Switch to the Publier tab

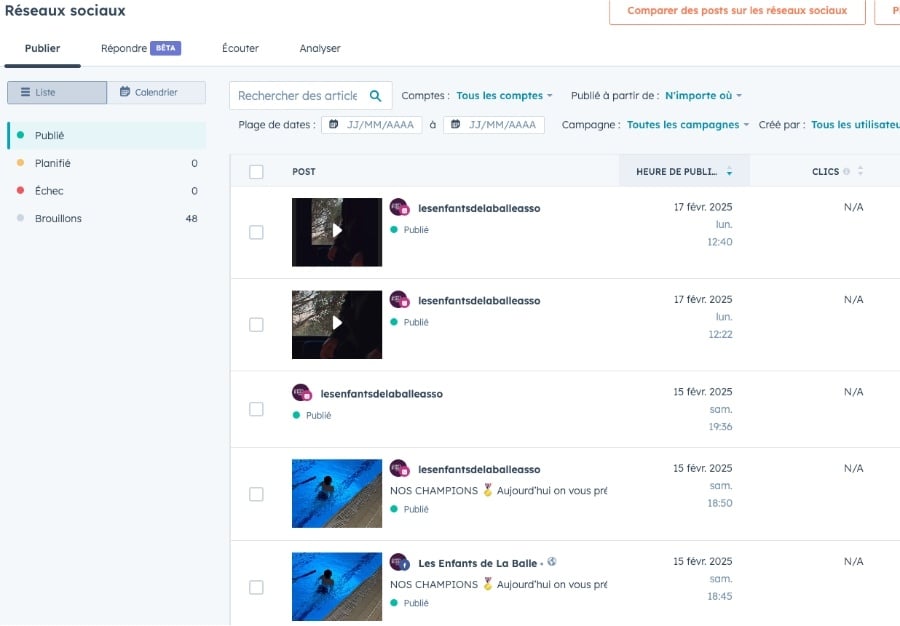pyautogui.click(x=42, y=48)
